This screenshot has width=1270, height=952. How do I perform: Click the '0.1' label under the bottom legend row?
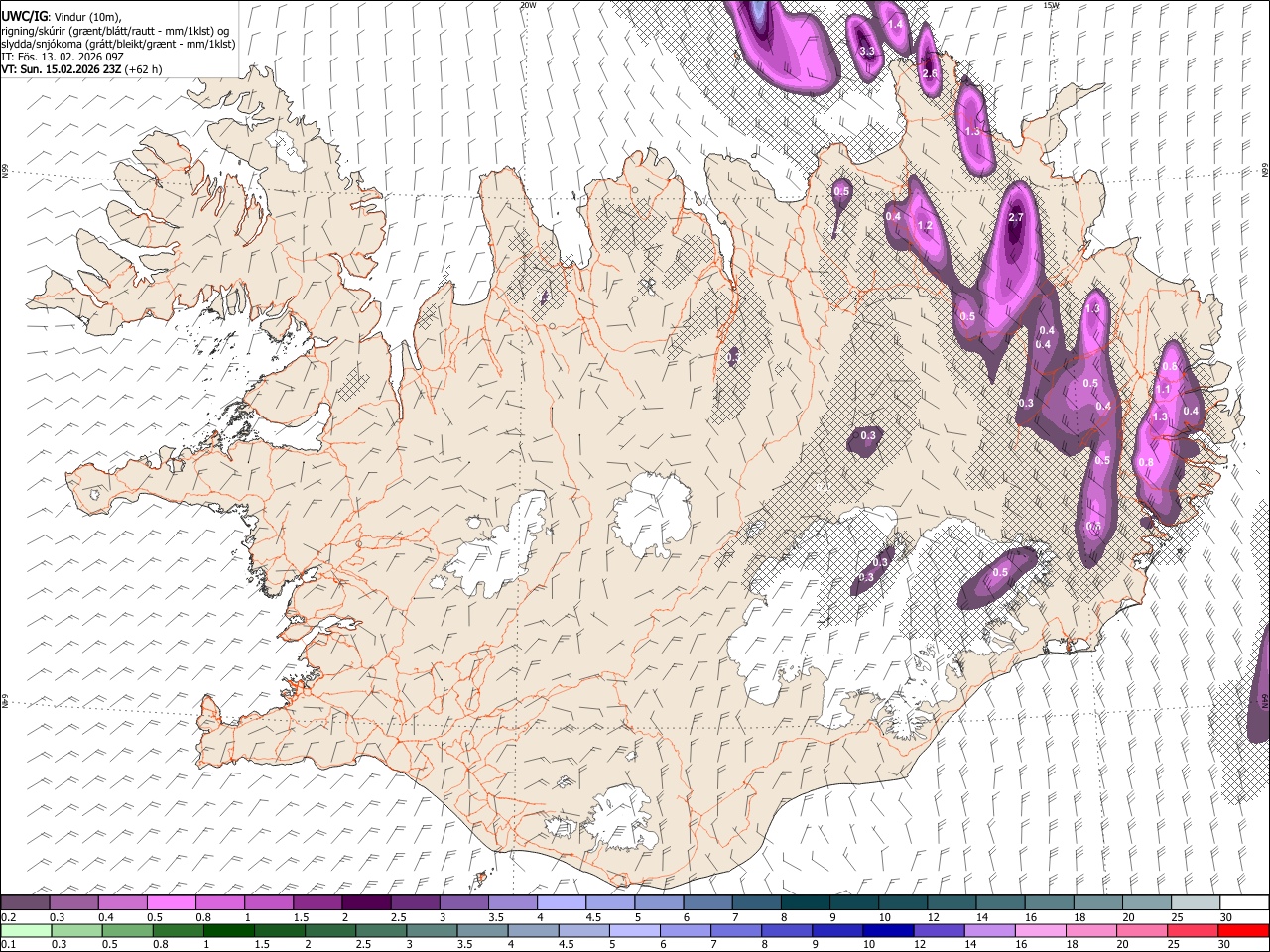tap(8, 944)
